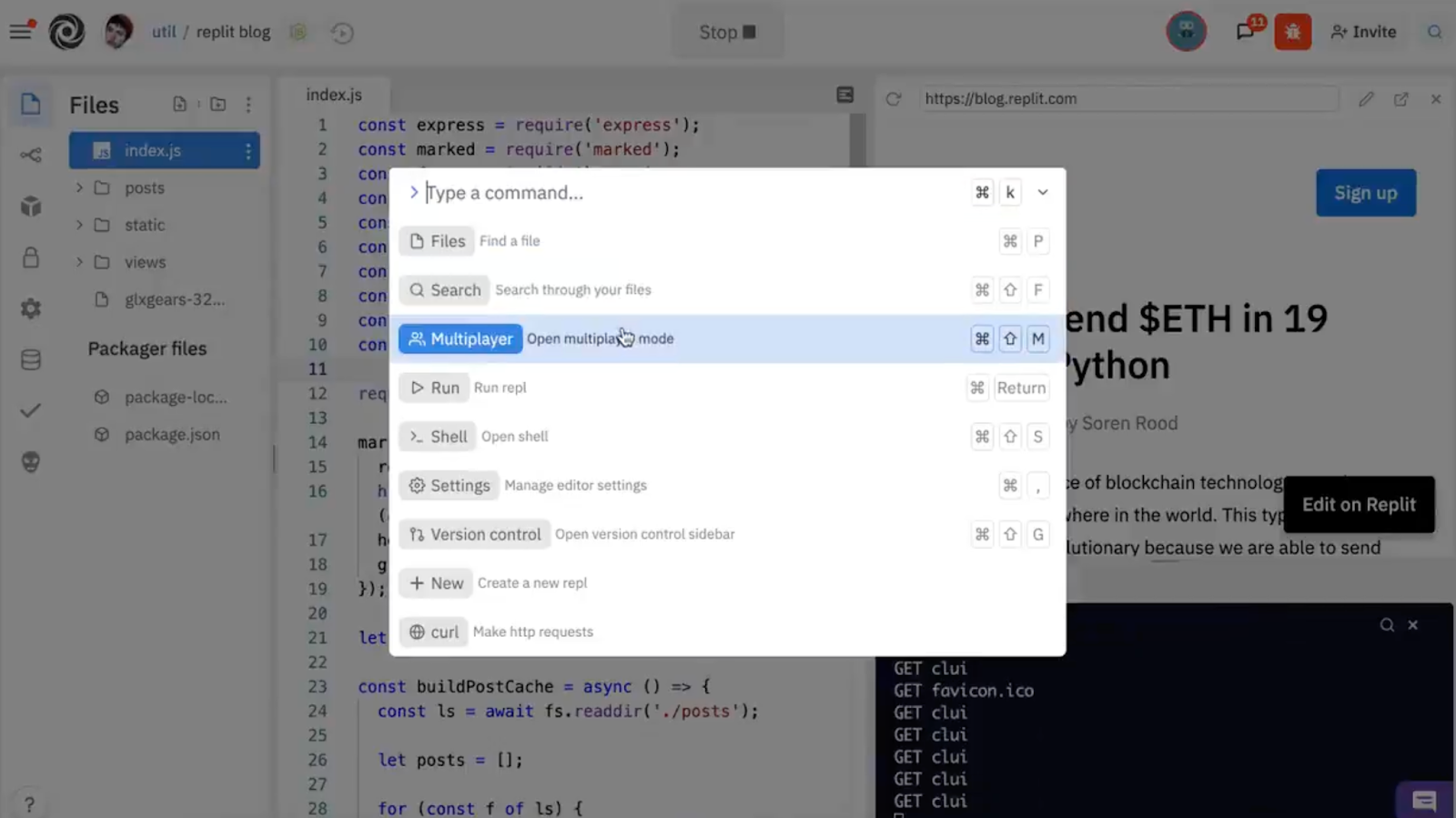Search within the console panel
1456x818 pixels.
tap(1387, 625)
